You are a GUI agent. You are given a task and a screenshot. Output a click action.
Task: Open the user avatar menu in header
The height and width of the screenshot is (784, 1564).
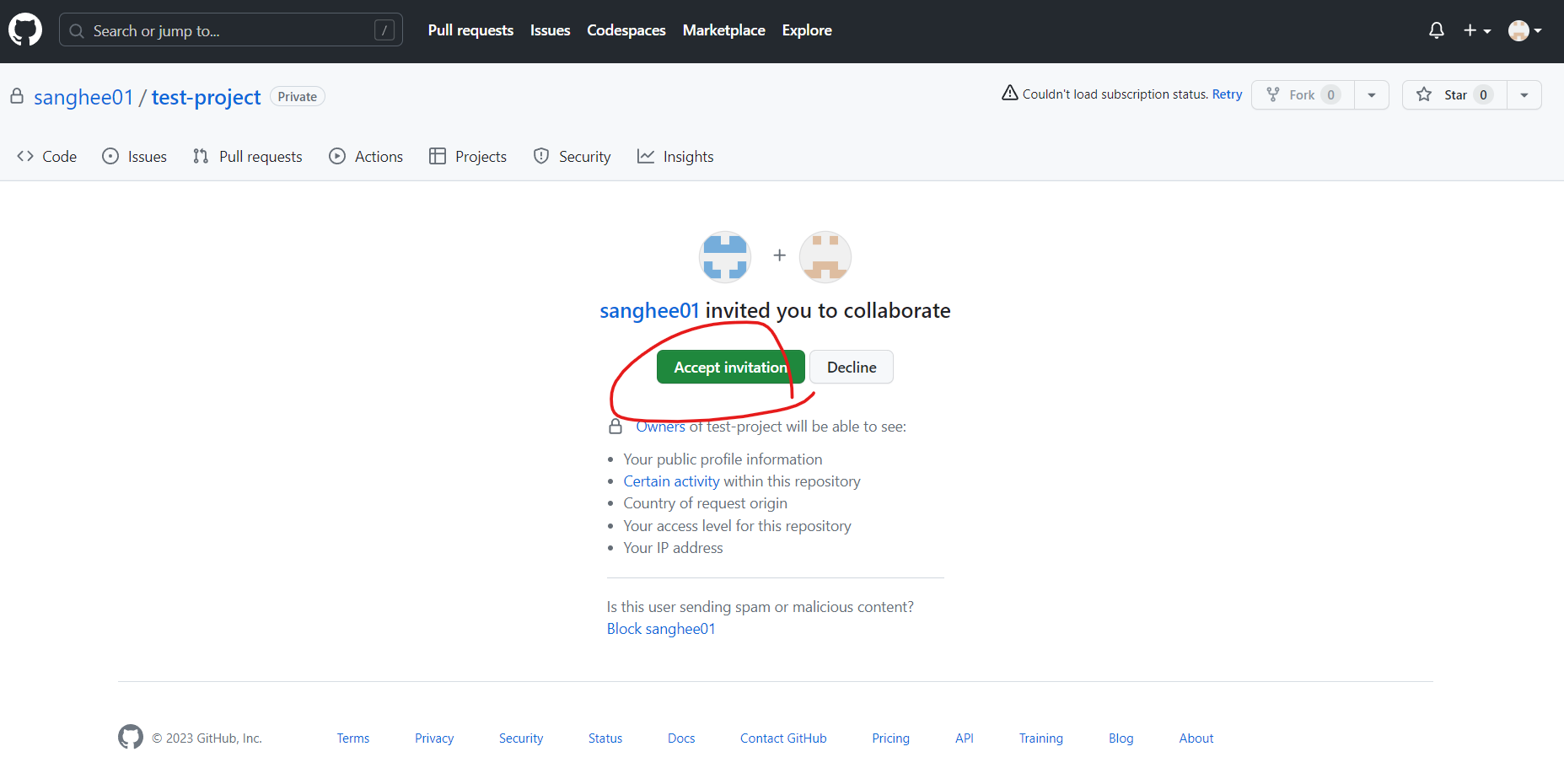(1525, 30)
